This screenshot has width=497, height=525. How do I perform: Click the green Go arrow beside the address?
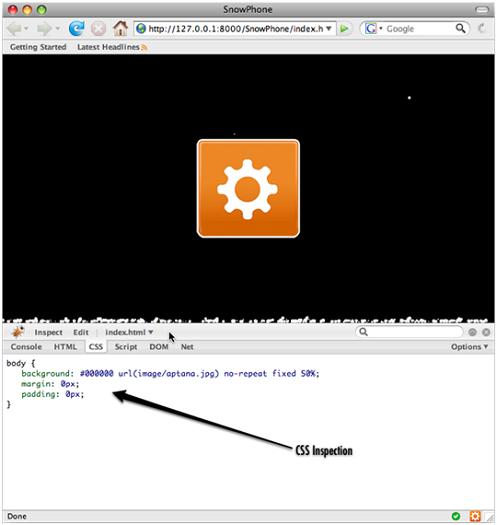pyautogui.click(x=344, y=29)
